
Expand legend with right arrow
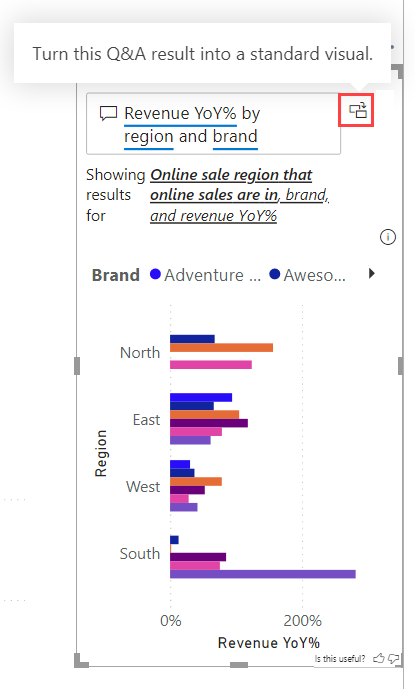point(372,274)
